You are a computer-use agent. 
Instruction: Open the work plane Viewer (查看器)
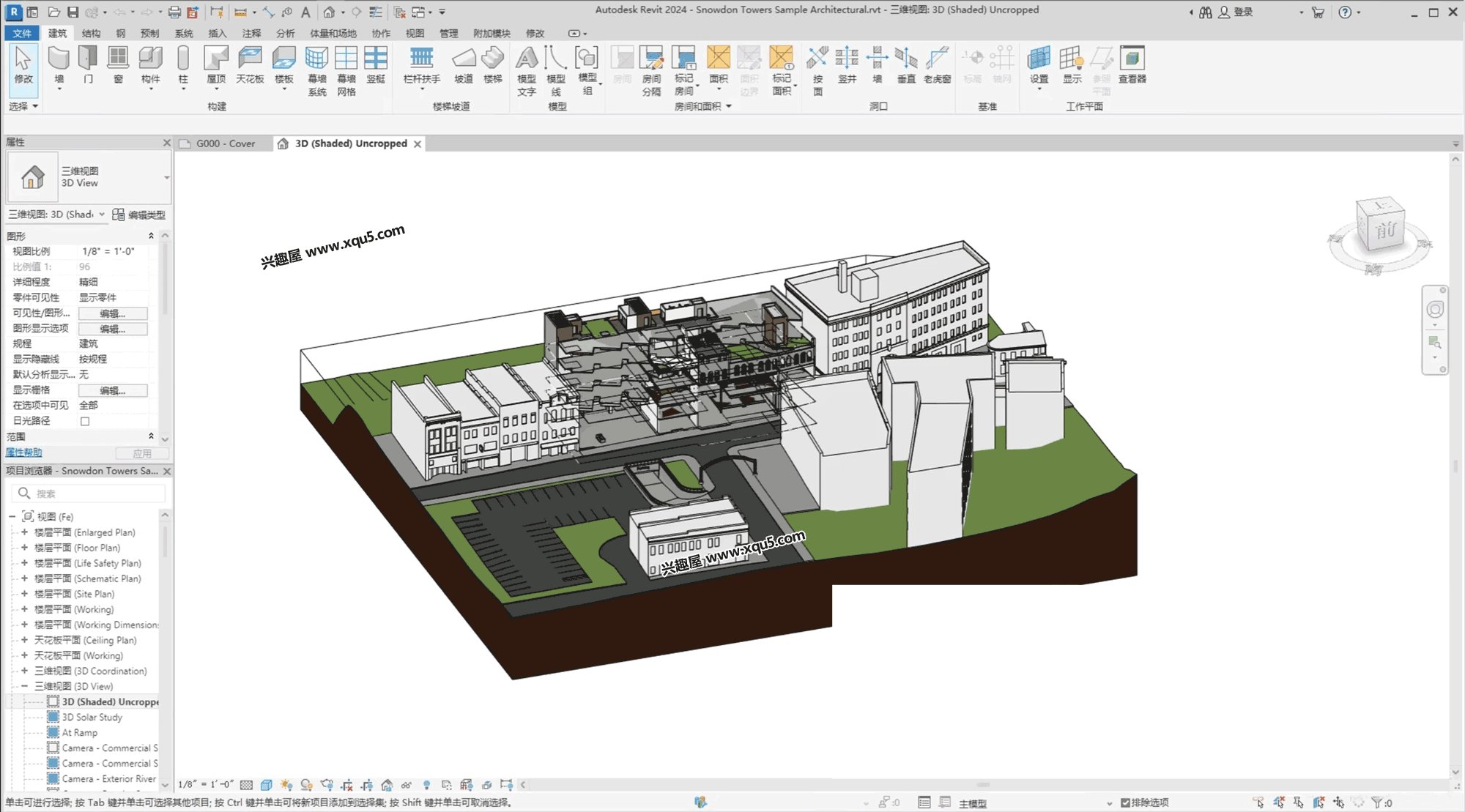click(x=1132, y=64)
